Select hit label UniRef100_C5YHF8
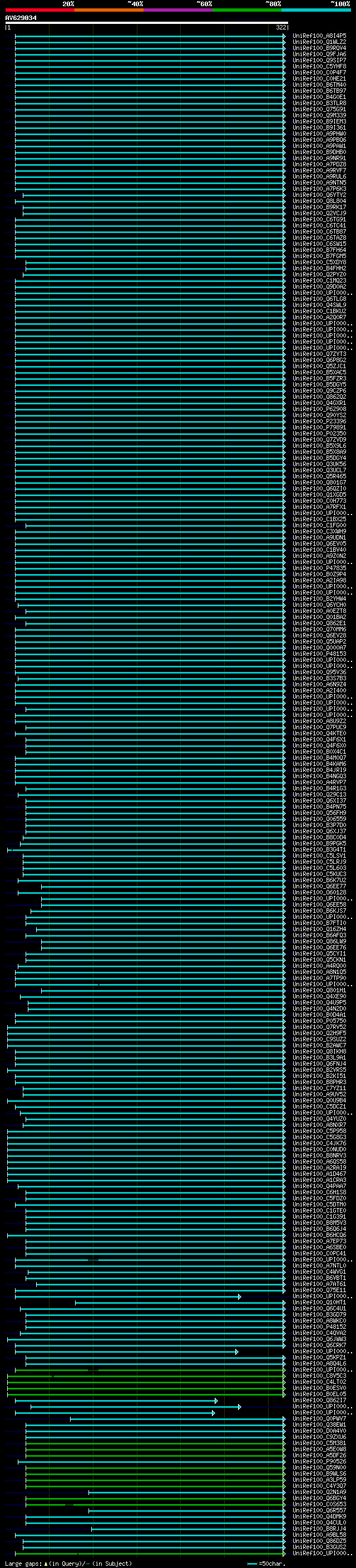The width and height of the screenshot is (356, 1568). coord(319,66)
